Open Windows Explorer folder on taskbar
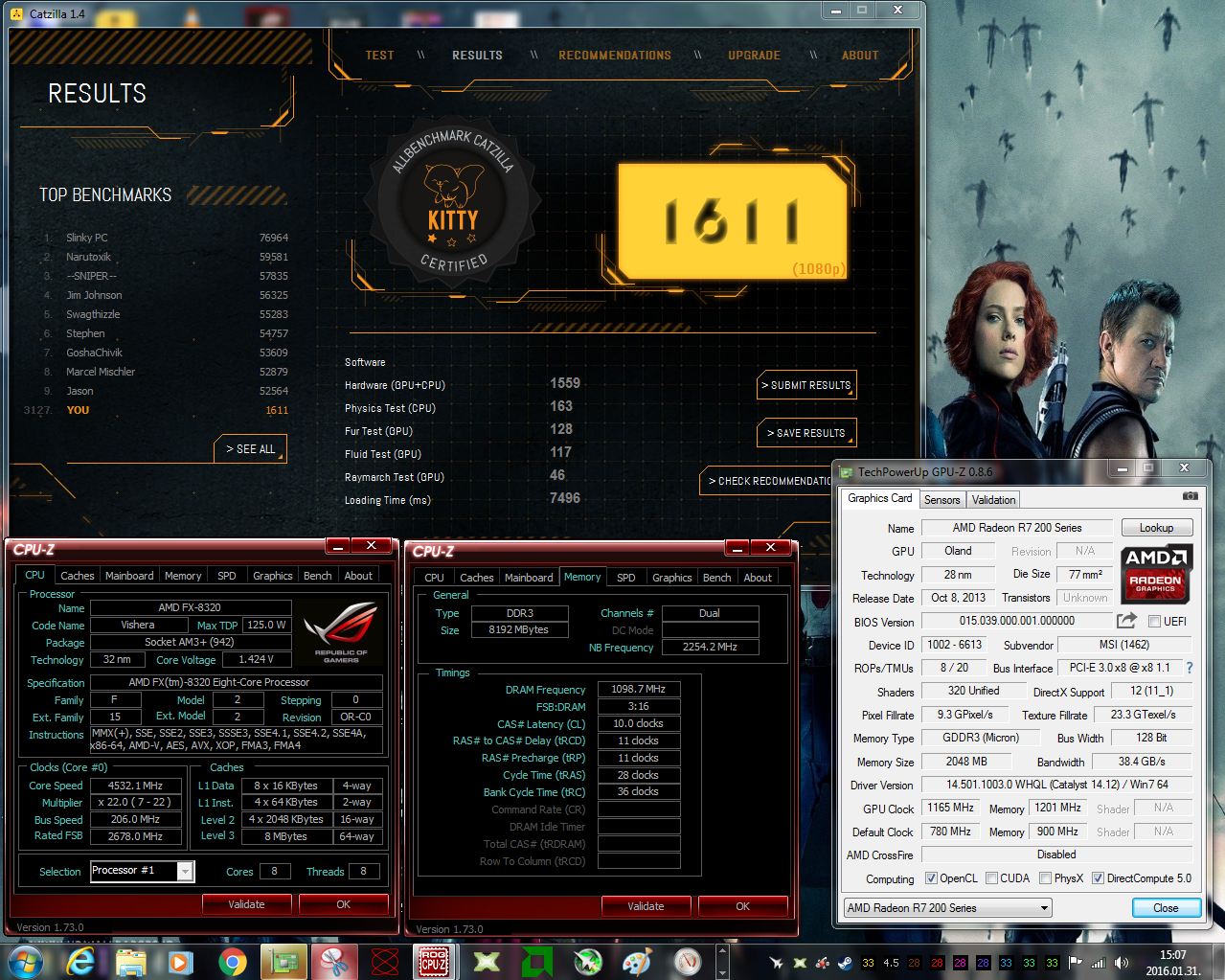Viewport: 1225px width, 980px height. coord(131,961)
